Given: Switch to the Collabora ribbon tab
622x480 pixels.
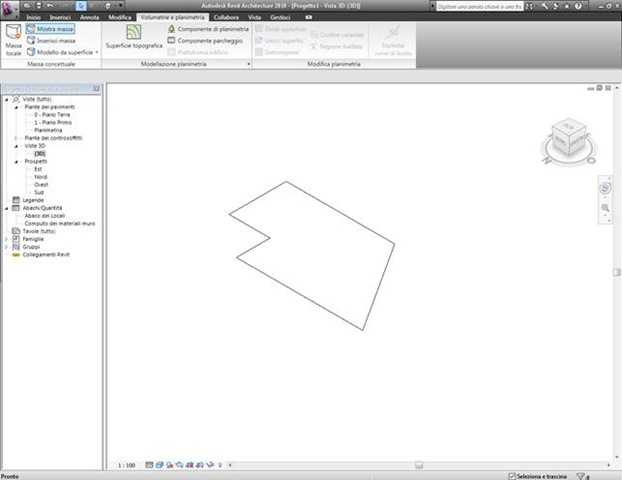Looking at the screenshot, I should pos(226,17).
